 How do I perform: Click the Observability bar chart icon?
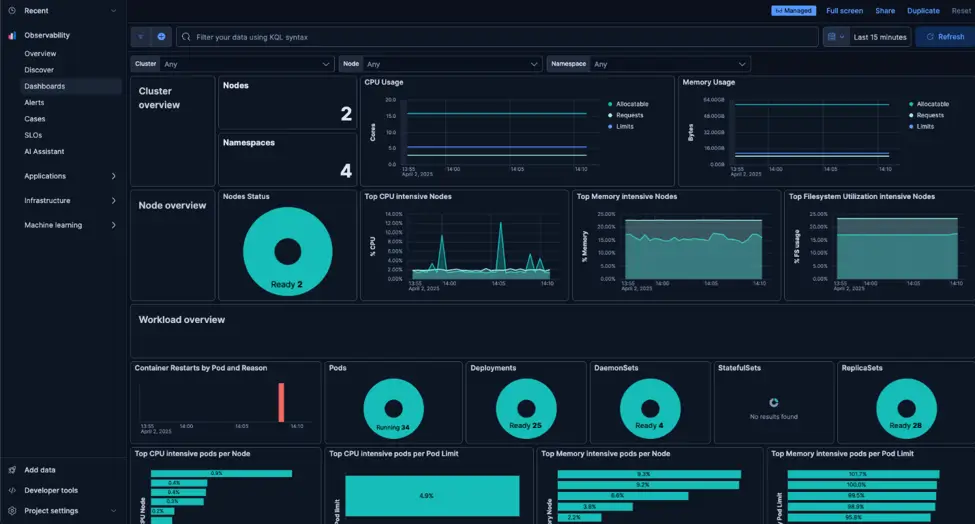pos(12,35)
